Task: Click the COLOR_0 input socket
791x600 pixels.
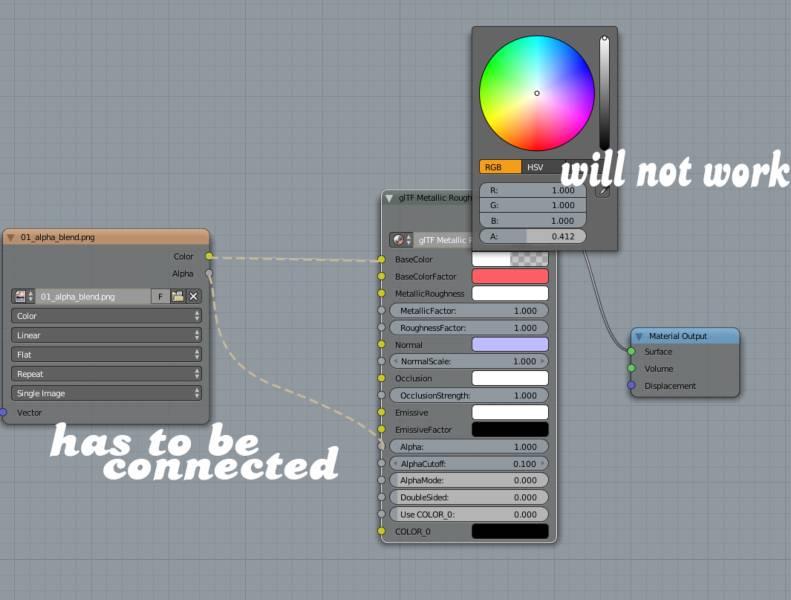Action: click(381, 531)
